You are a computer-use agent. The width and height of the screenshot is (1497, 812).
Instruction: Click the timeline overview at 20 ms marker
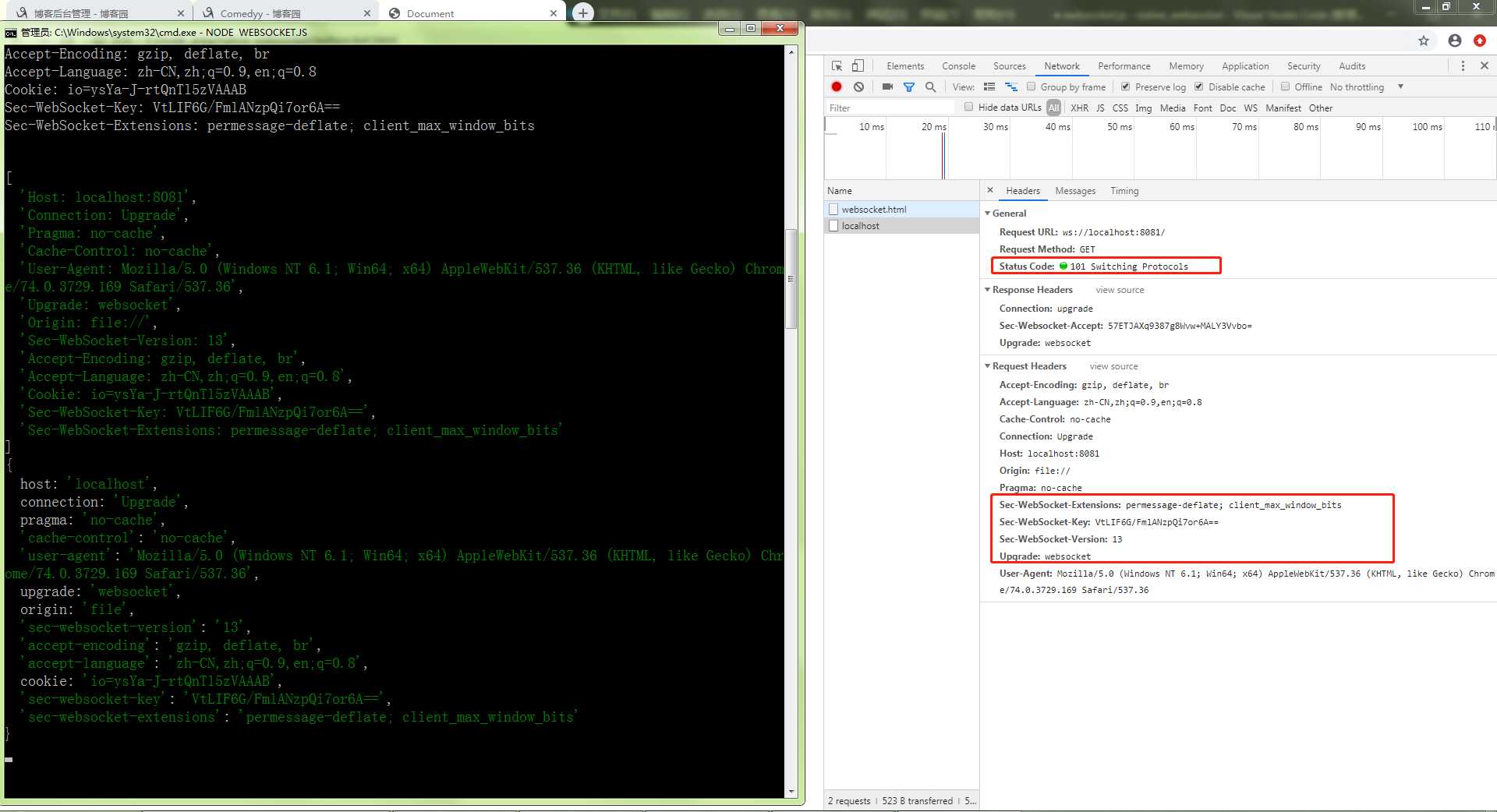click(x=933, y=126)
